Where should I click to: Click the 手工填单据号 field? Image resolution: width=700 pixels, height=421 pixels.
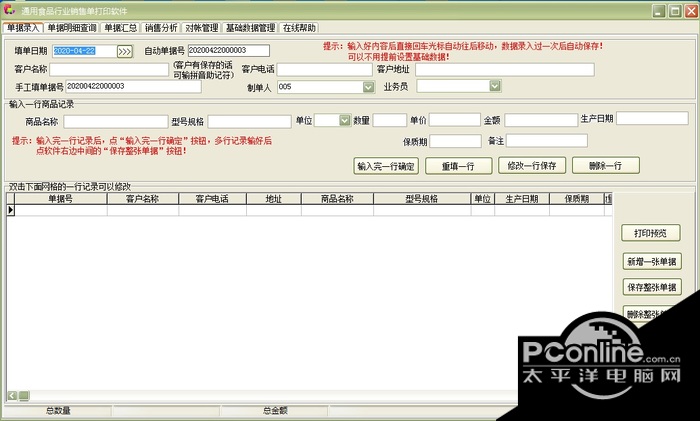coord(133,86)
